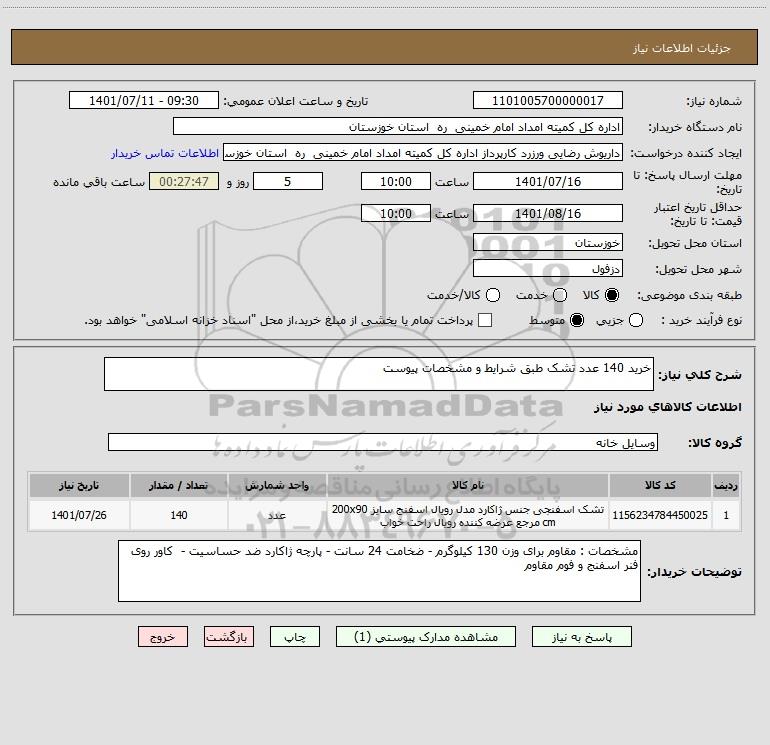Click the product name cell تشک اسفنجی
The height and width of the screenshot is (745, 770).
click(468, 515)
